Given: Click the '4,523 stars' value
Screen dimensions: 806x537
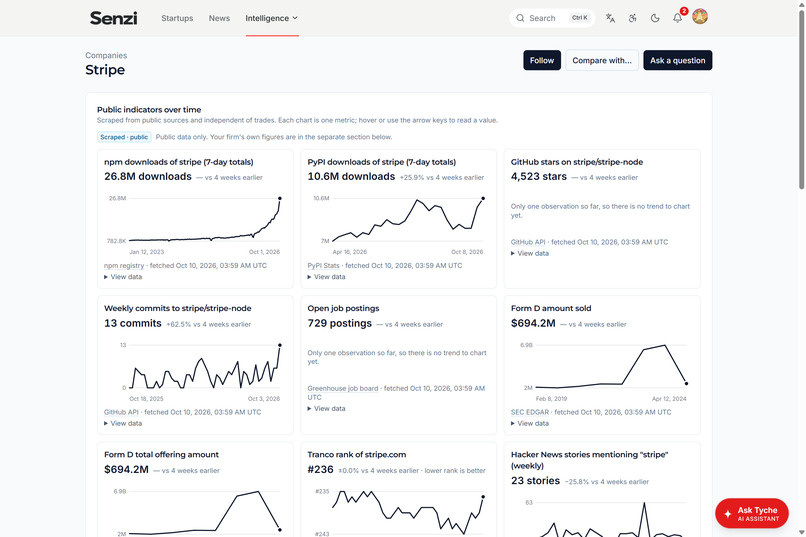Looking at the screenshot, I should pos(539,177).
